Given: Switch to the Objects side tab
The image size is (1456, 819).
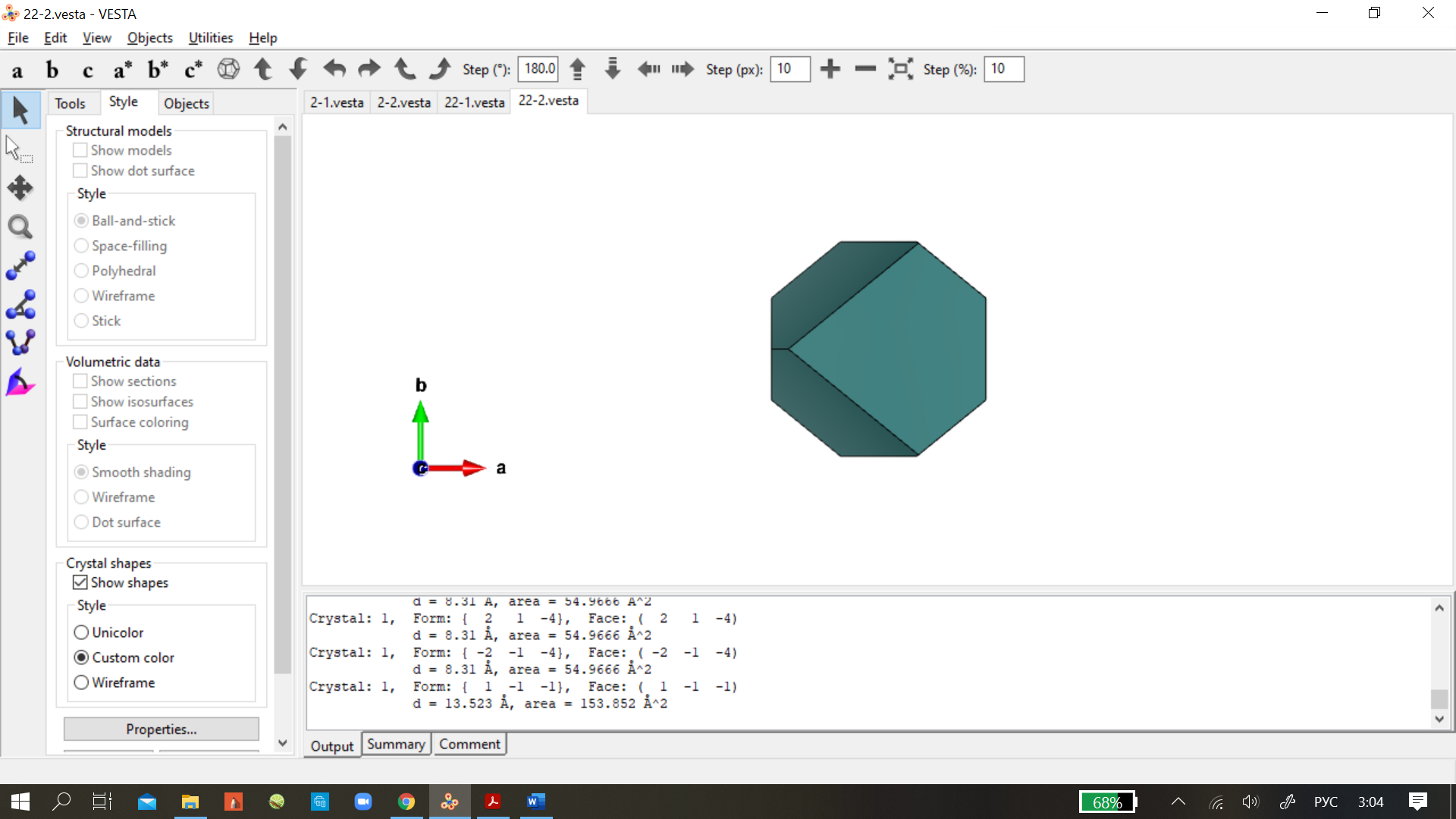Looking at the screenshot, I should (187, 103).
